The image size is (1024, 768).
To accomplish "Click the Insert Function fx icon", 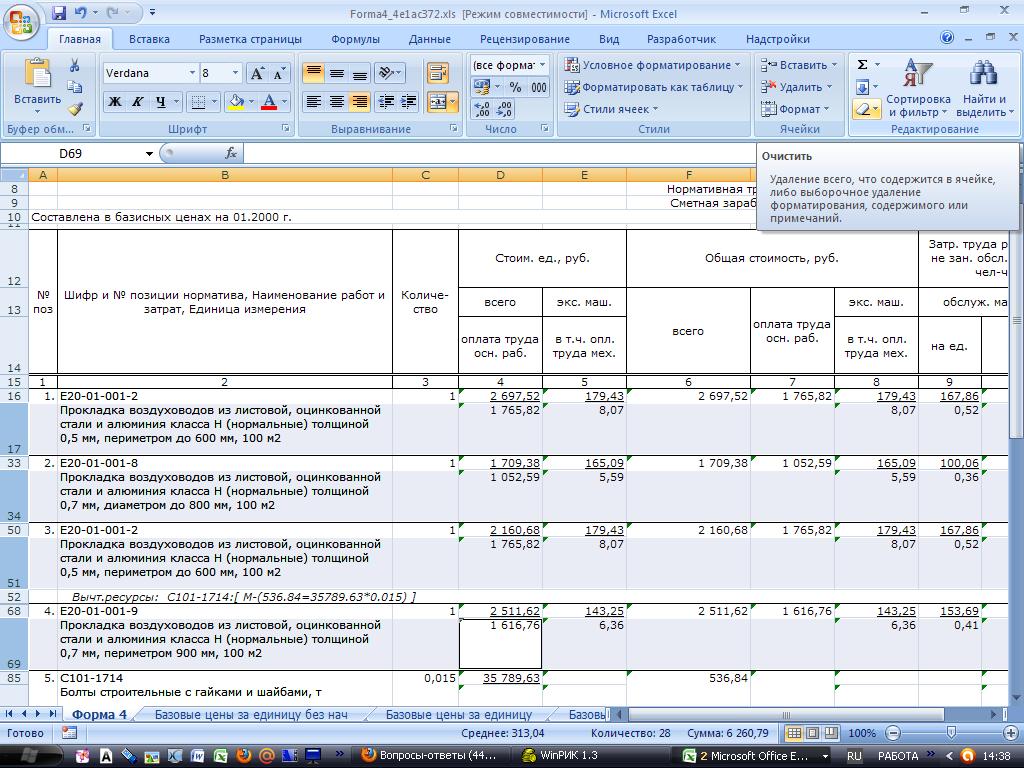I will [231, 153].
